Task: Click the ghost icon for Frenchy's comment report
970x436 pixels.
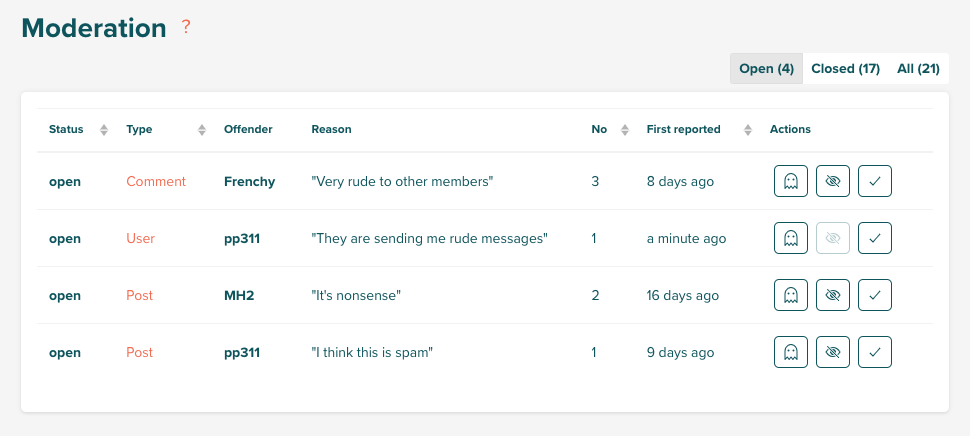Action: 791,181
